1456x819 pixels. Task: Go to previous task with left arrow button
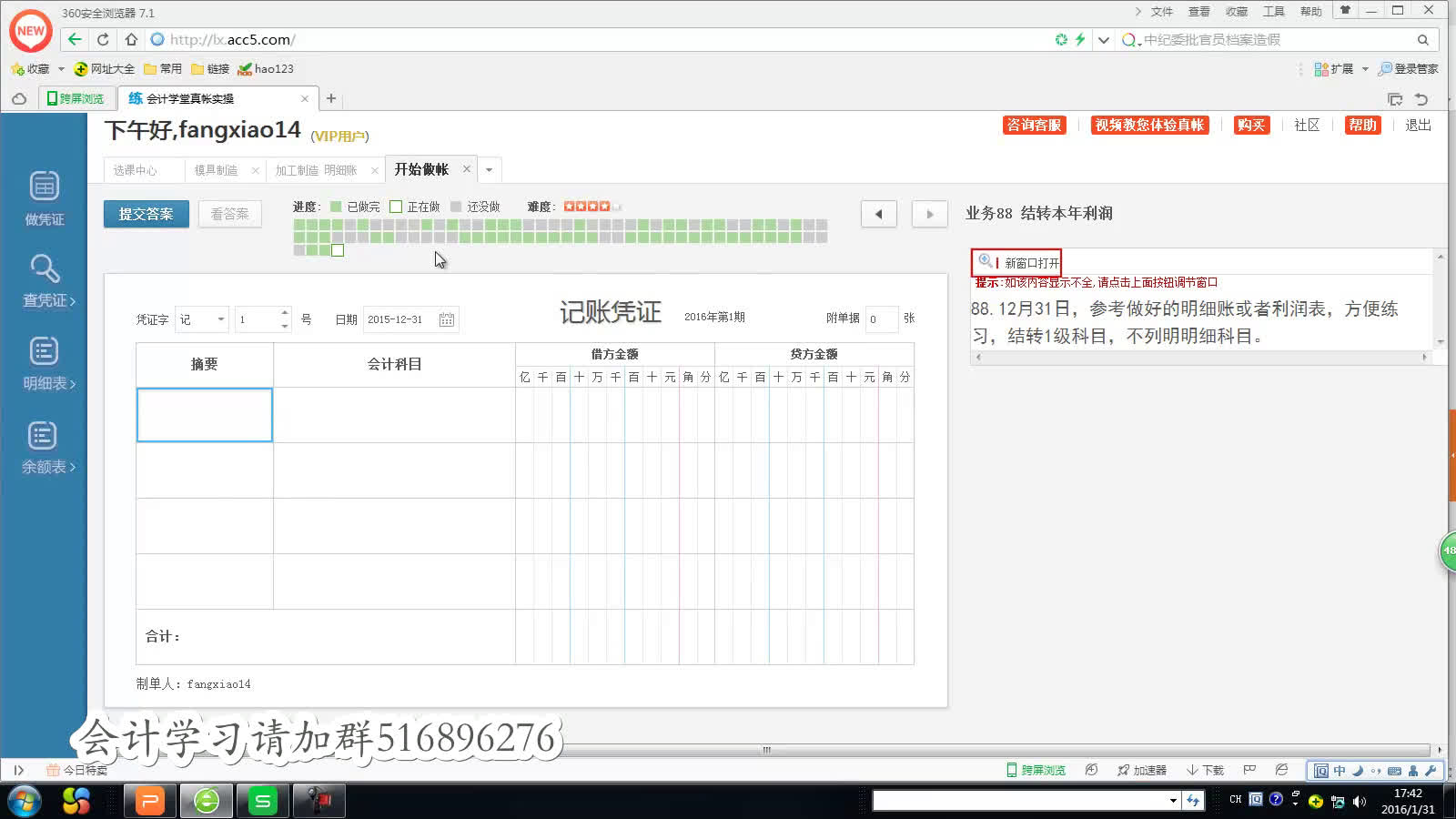(x=879, y=214)
